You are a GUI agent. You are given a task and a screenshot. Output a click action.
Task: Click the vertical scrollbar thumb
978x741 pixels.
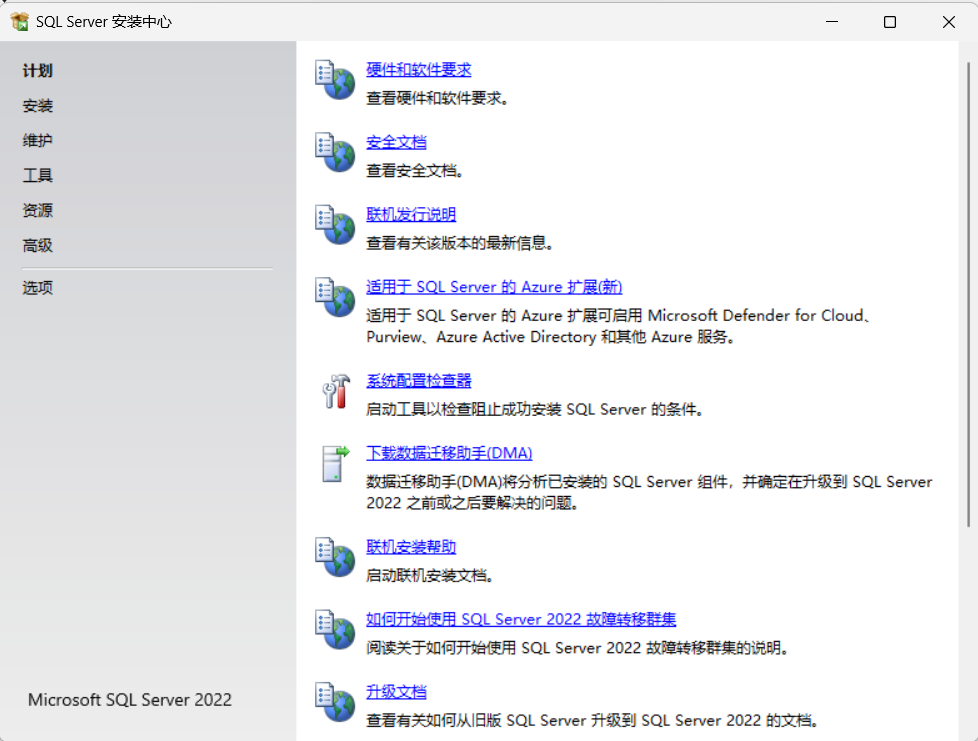[x=968, y=294]
